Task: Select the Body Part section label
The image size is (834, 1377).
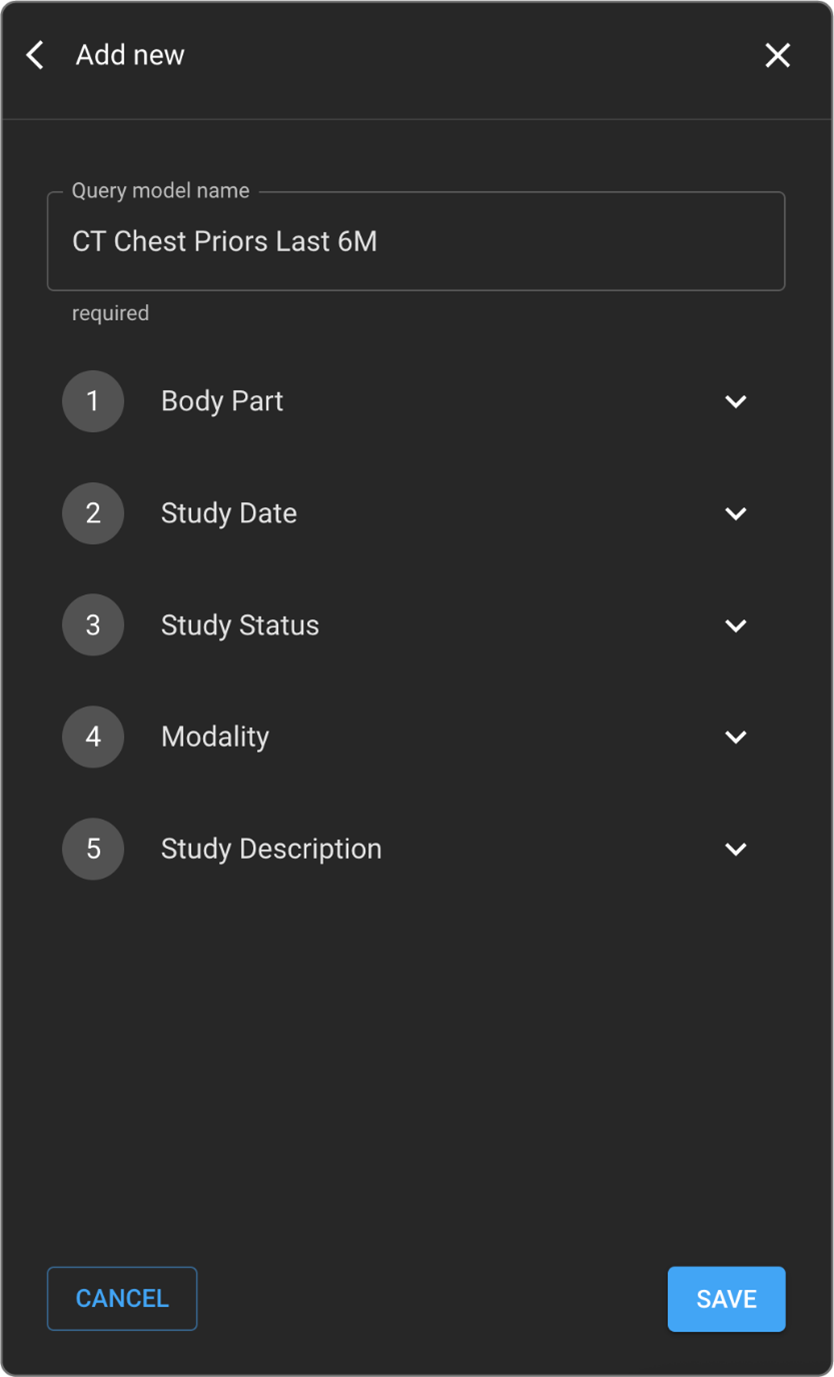Action: click(x=222, y=401)
